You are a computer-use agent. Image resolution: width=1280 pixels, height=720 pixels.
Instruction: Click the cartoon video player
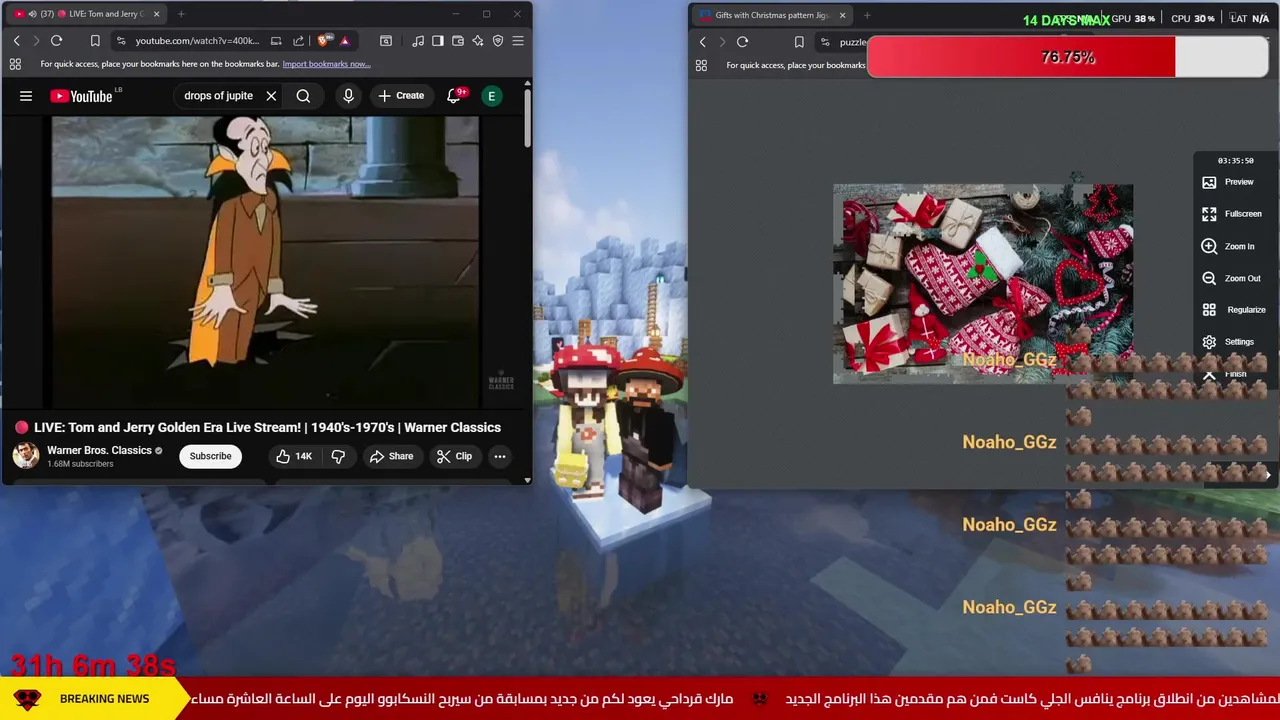pyautogui.click(x=265, y=262)
